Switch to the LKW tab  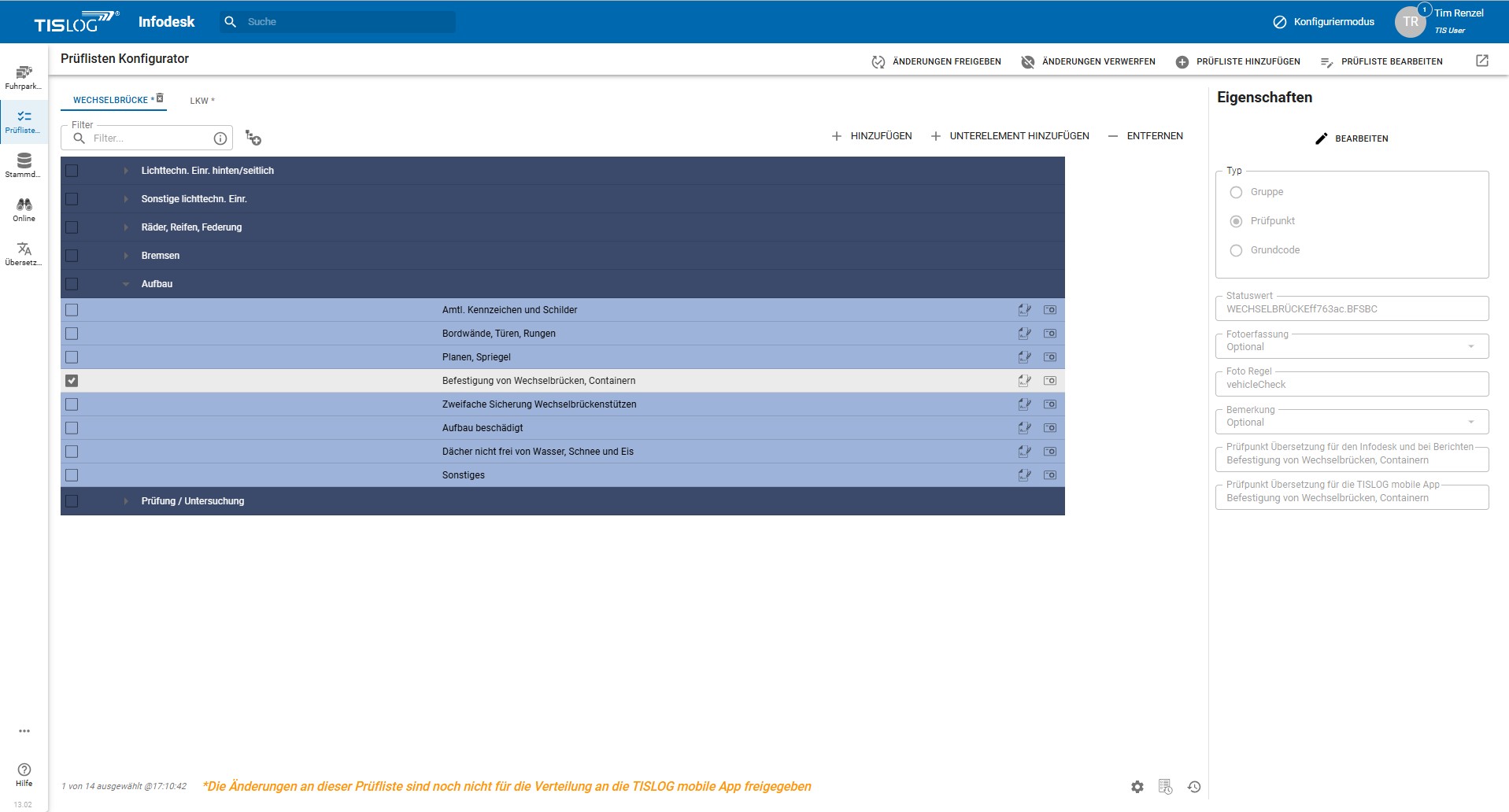point(202,101)
